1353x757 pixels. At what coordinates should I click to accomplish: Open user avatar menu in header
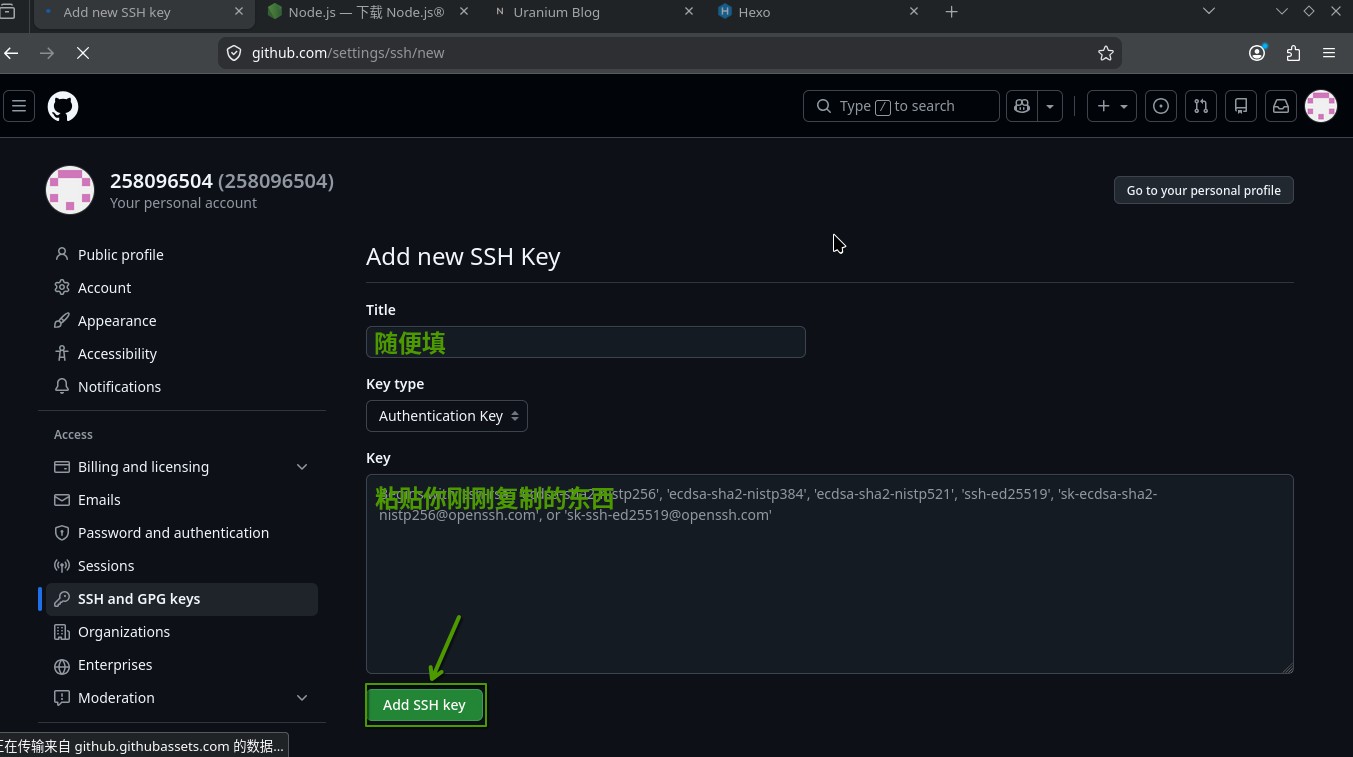click(1321, 106)
